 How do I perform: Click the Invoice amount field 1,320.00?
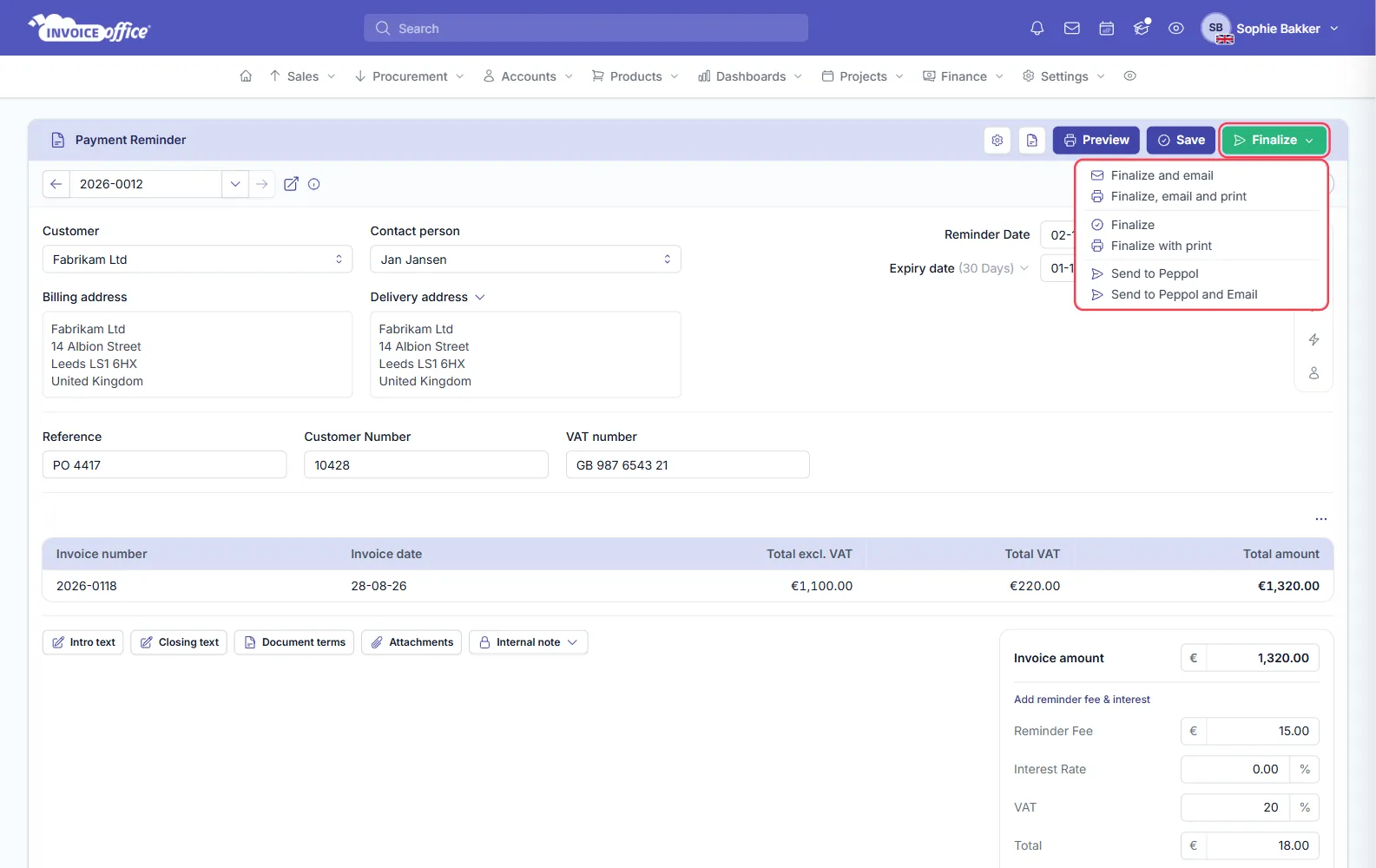1262,658
